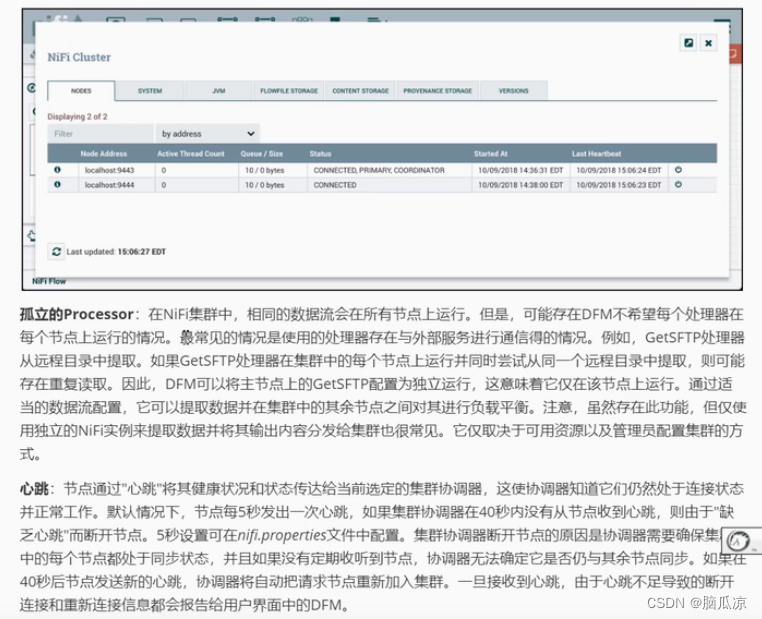Click the 'NiFi Flow' breadcrumb behind dialog
Screen dimensions: 762x619
coord(49,281)
